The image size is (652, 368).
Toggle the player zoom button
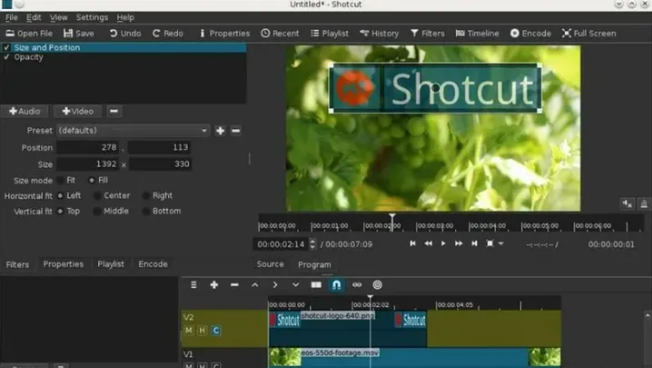click(x=490, y=243)
